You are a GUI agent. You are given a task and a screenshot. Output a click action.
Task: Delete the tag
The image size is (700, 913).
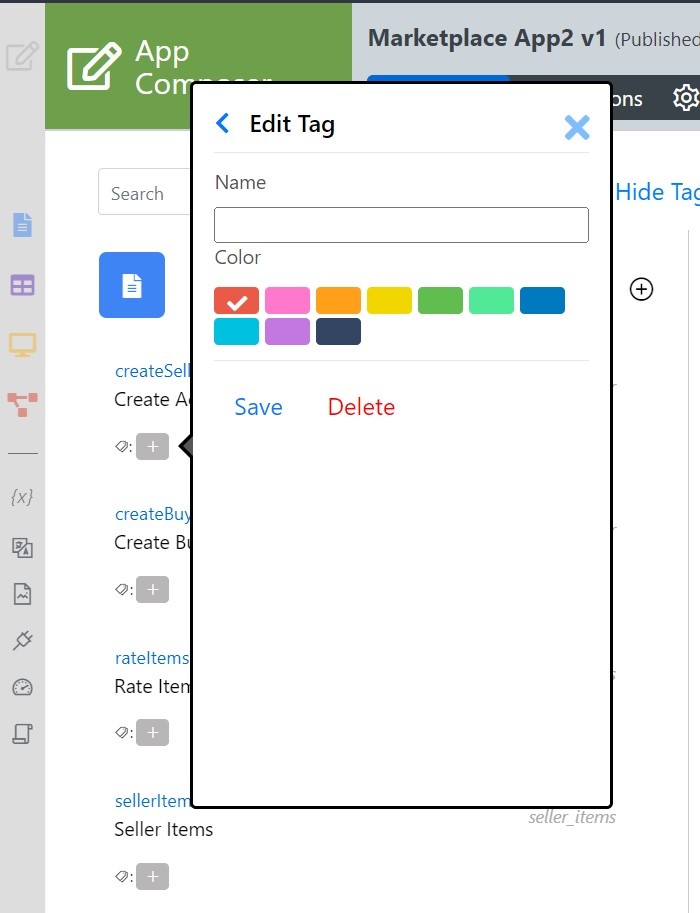(361, 407)
